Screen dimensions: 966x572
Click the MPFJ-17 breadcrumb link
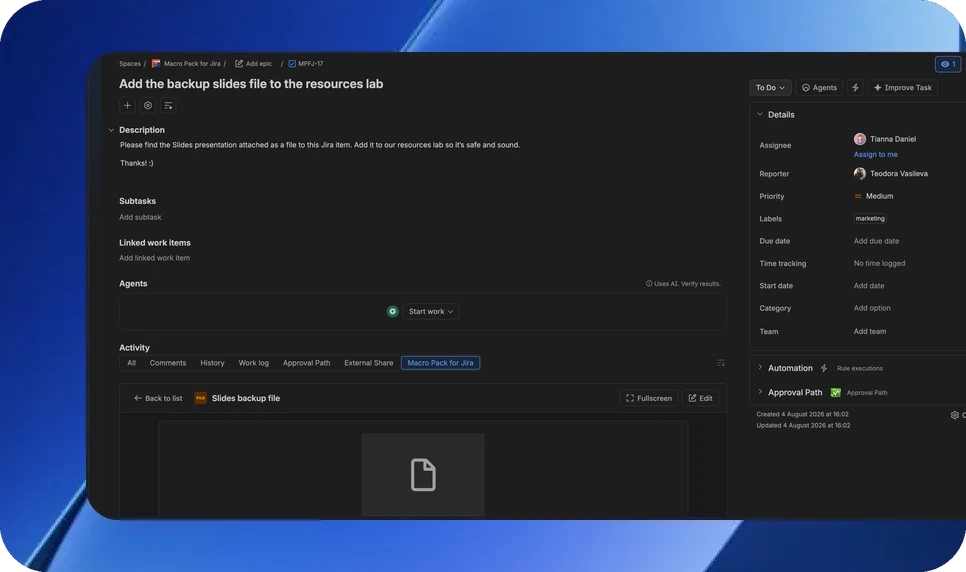click(x=310, y=63)
